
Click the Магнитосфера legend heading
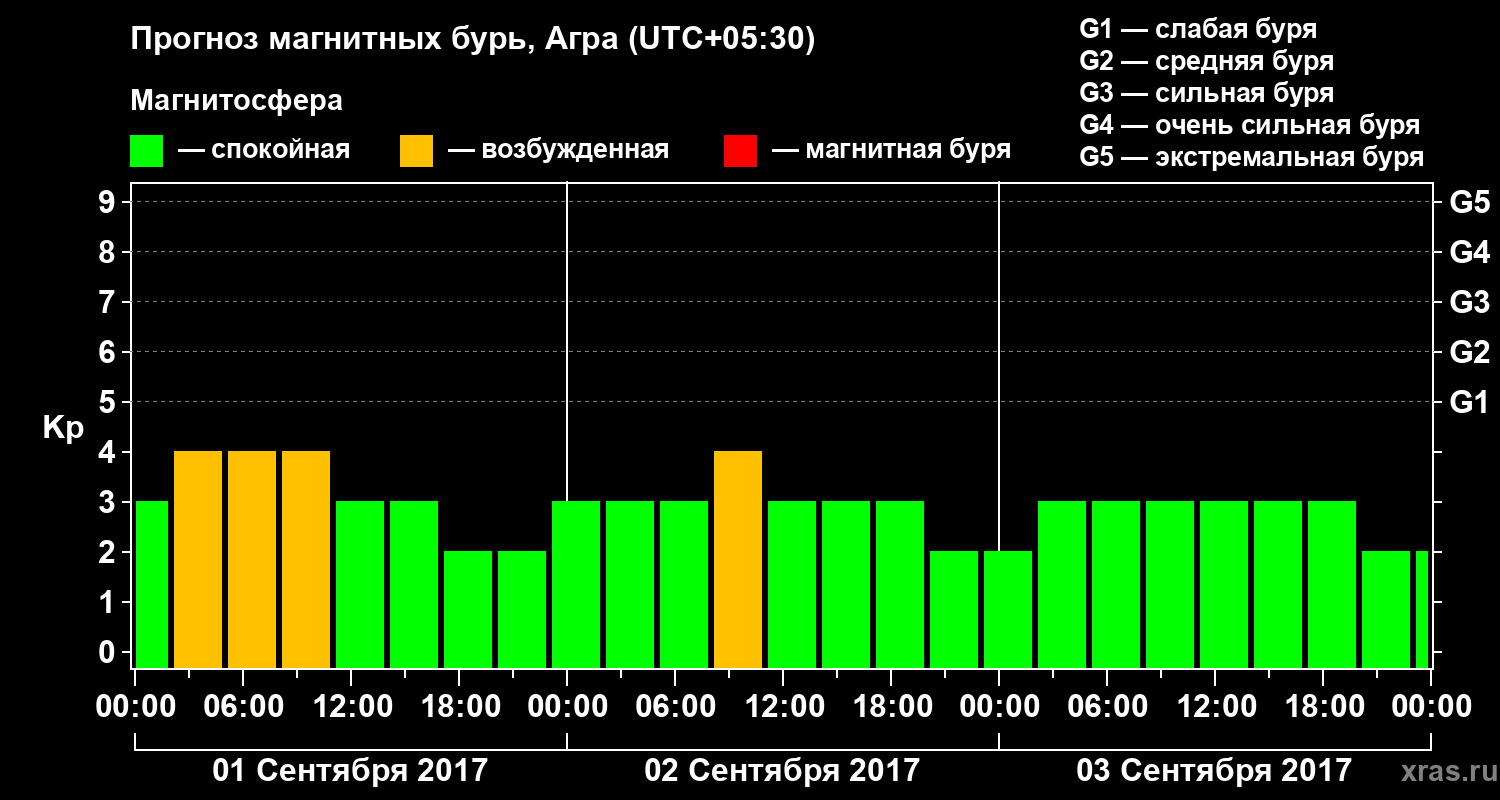pos(237,101)
